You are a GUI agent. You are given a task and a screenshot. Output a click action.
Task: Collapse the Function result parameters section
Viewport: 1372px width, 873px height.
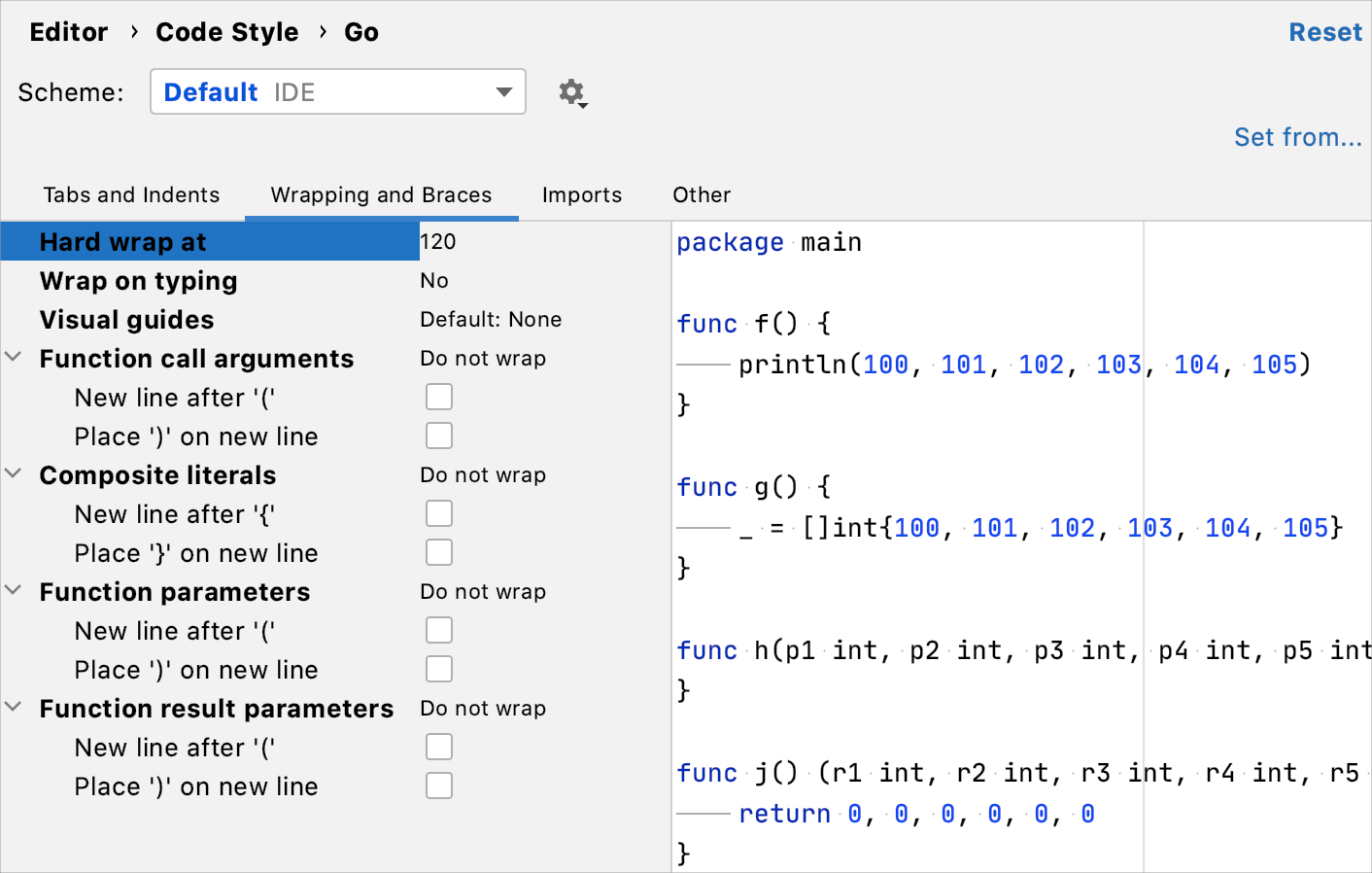14,707
